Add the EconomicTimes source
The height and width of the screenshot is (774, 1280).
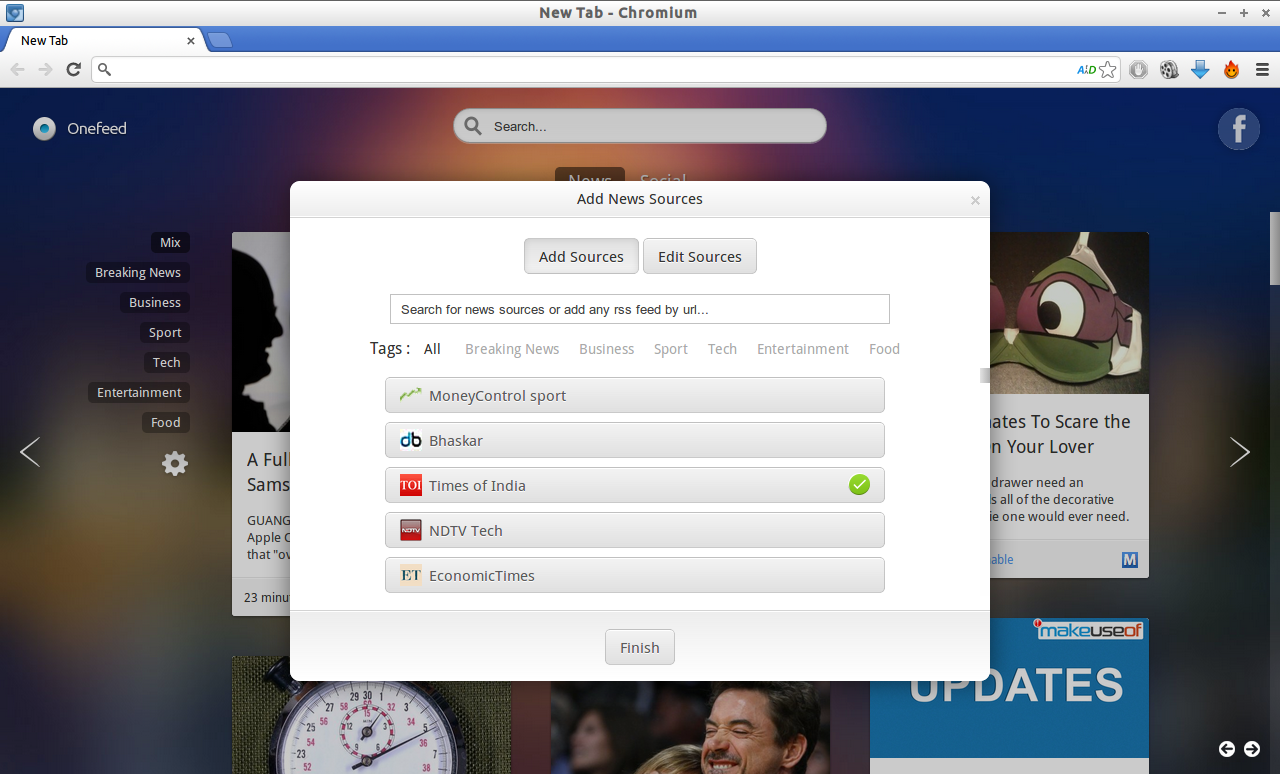[635, 575]
